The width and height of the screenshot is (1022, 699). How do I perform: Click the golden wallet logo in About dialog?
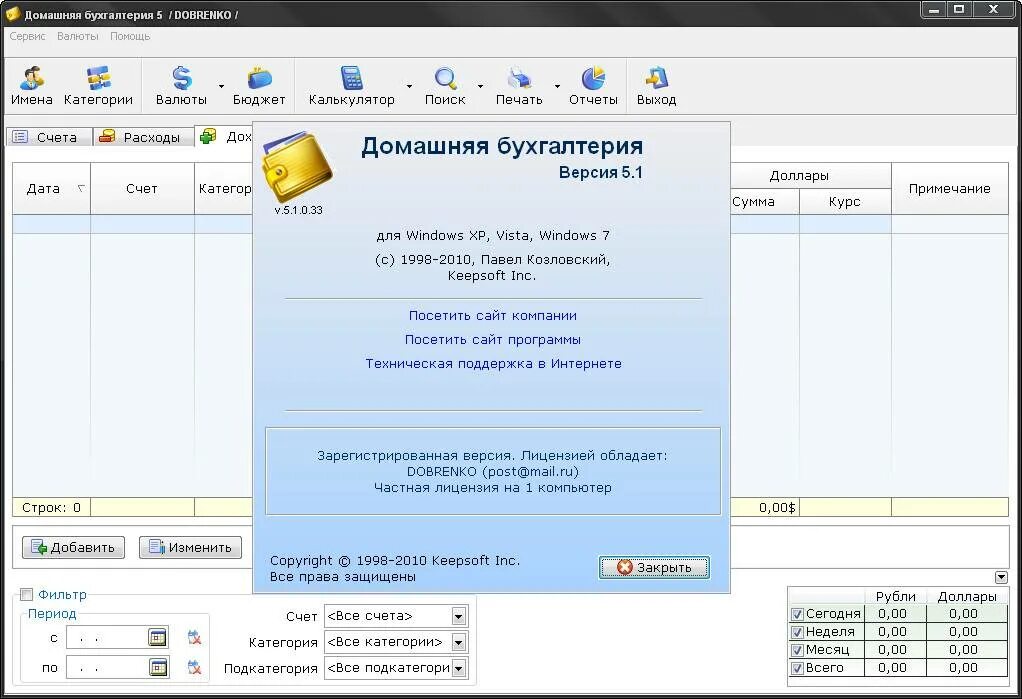coord(297,166)
